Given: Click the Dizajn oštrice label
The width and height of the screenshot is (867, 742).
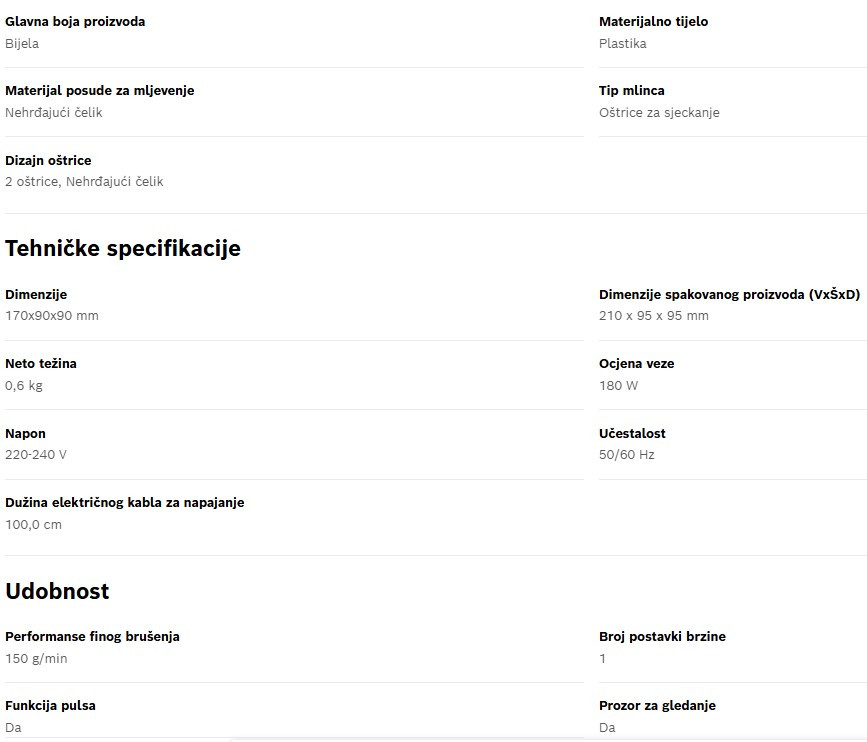Looking at the screenshot, I should (48, 160).
